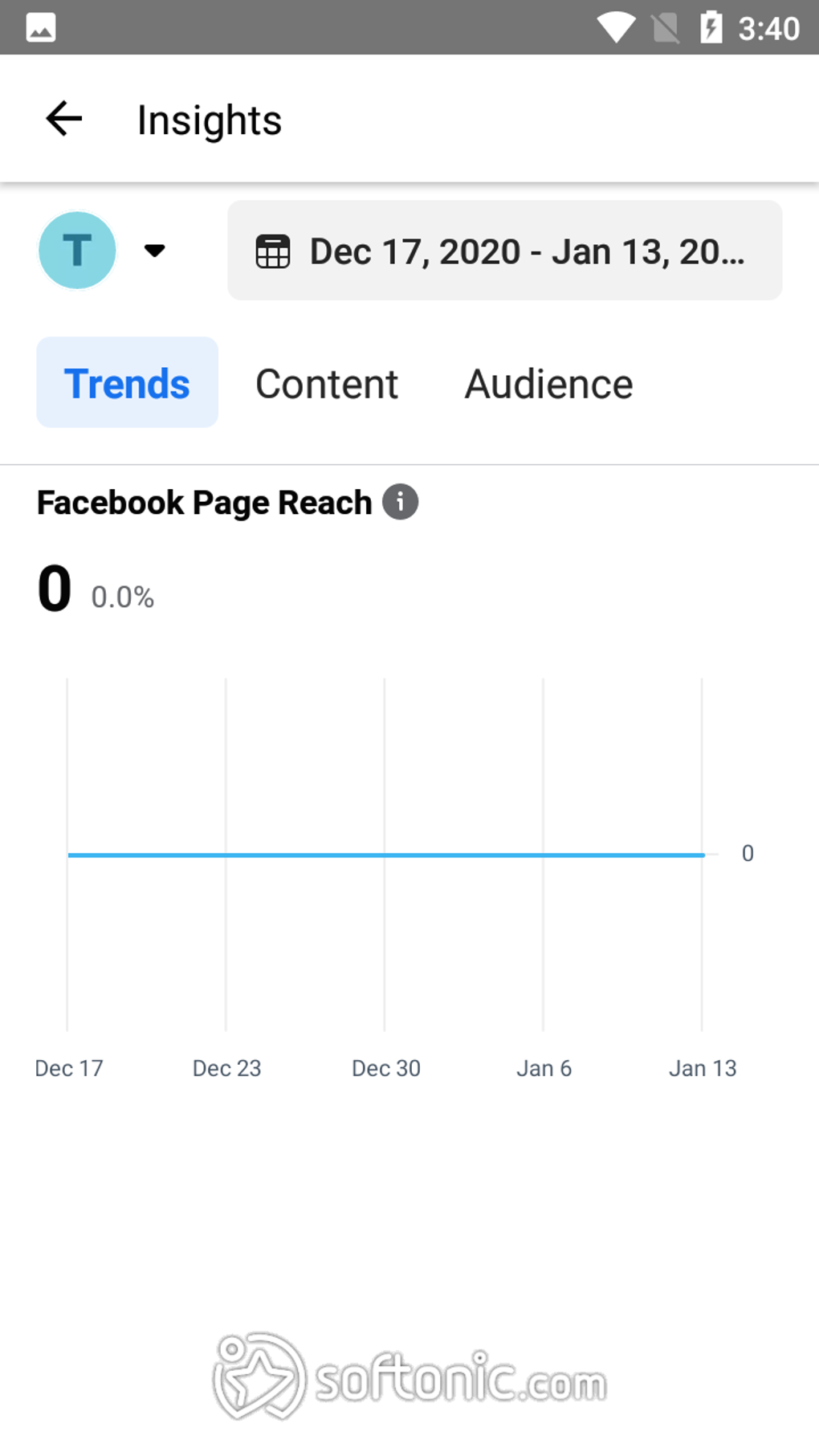Tap the clock showing 3:40

[768, 29]
